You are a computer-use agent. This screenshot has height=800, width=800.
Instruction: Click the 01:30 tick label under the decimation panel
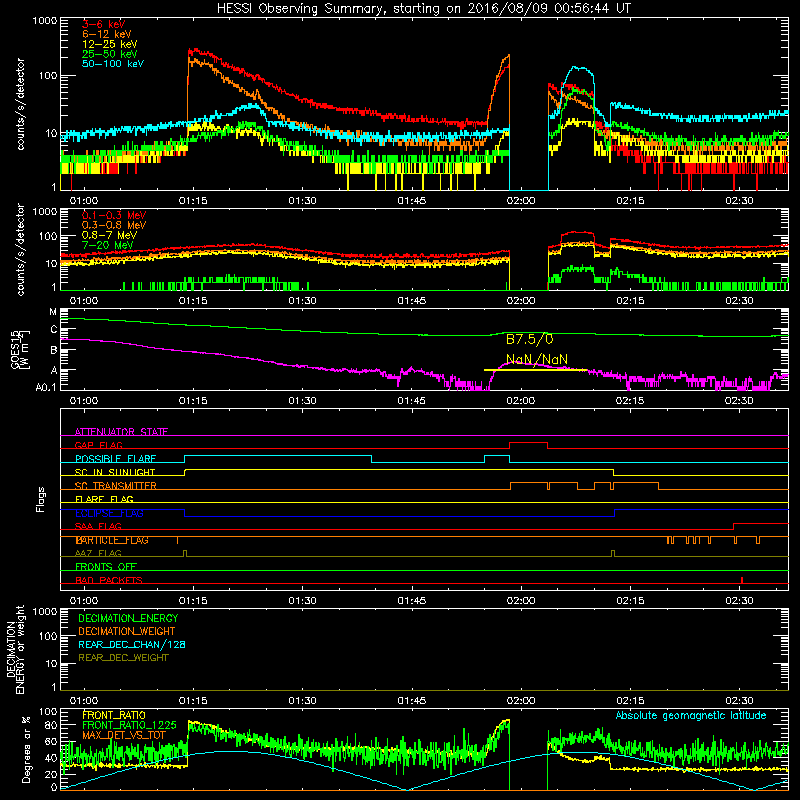pos(302,701)
